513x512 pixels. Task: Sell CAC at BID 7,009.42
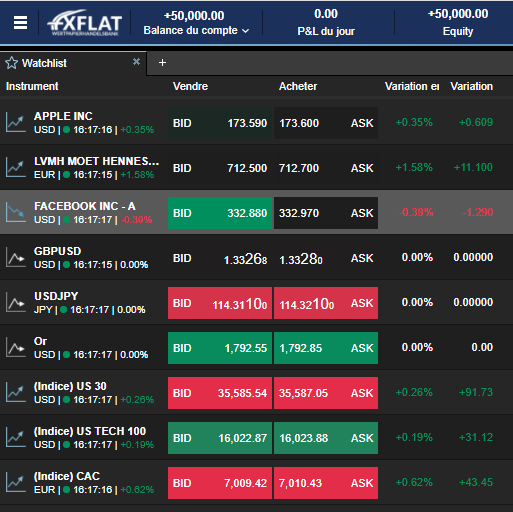[x=220, y=483]
